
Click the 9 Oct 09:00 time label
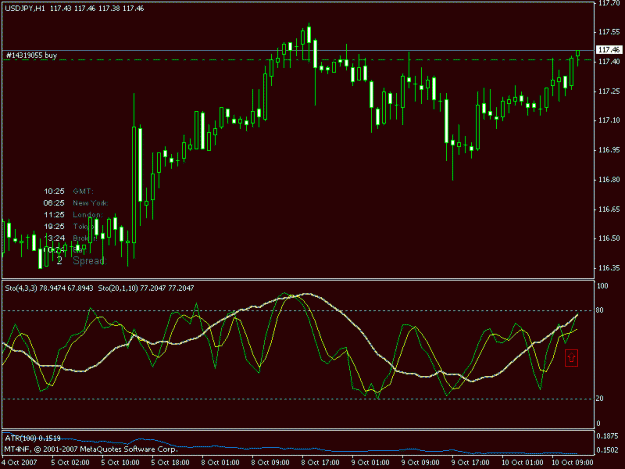[x=420, y=463]
